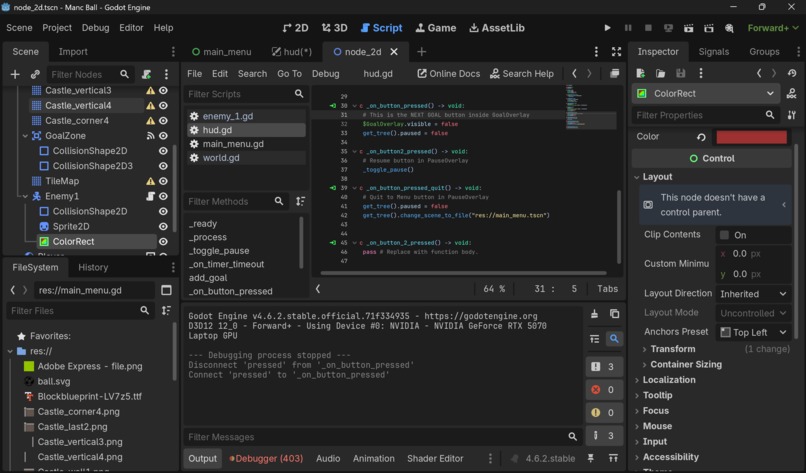The width and height of the screenshot is (806, 473).
Task: Float the script editor window icon
Action: pos(614,74)
